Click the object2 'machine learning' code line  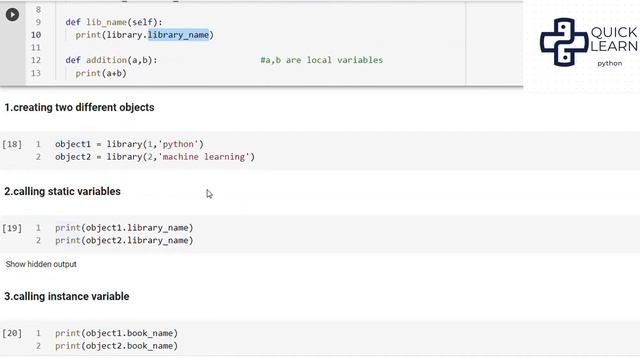[x=155, y=157]
